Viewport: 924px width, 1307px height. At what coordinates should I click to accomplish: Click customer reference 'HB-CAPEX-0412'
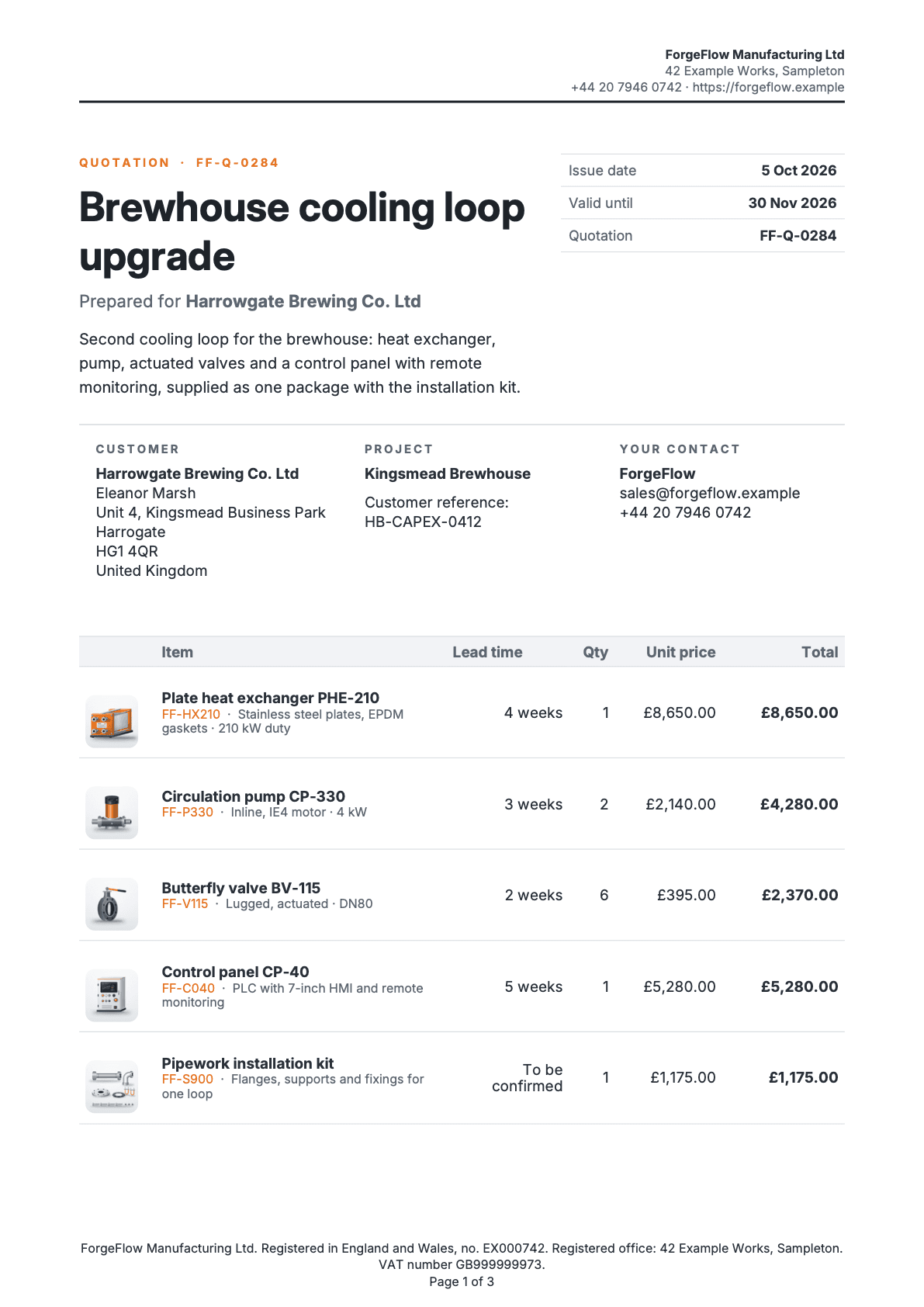pyautogui.click(x=423, y=522)
